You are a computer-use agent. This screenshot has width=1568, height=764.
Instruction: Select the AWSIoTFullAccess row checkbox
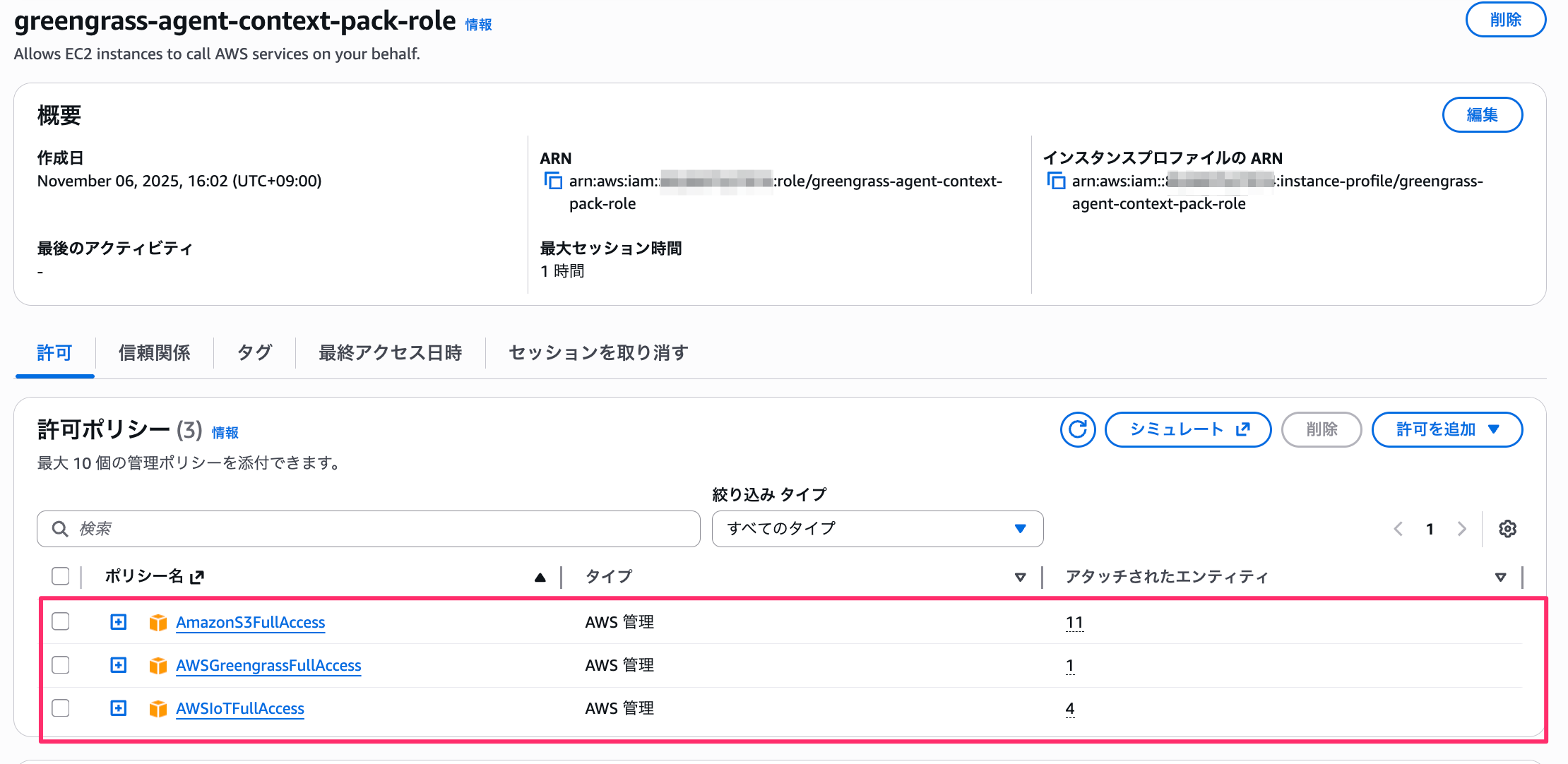[x=61, y=708]
